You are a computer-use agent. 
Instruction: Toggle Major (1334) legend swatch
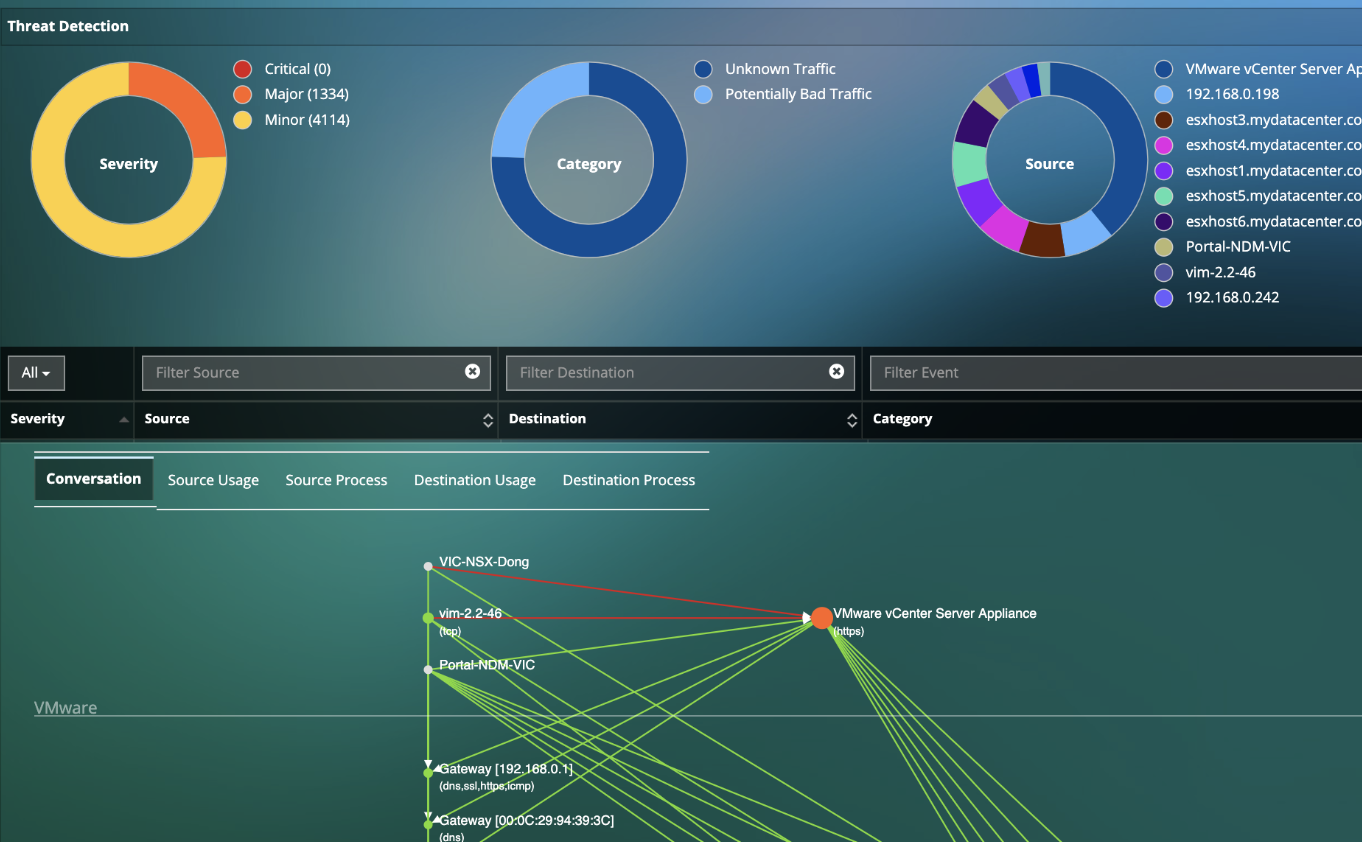pyautogui.click(x=242, y=94)
